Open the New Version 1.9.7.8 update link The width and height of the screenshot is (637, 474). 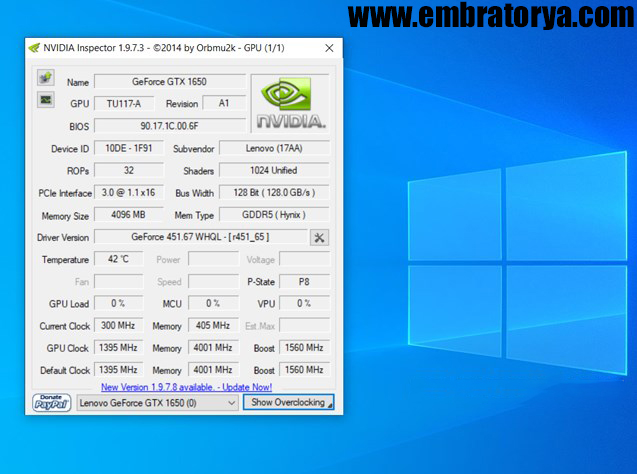[186, 387]
